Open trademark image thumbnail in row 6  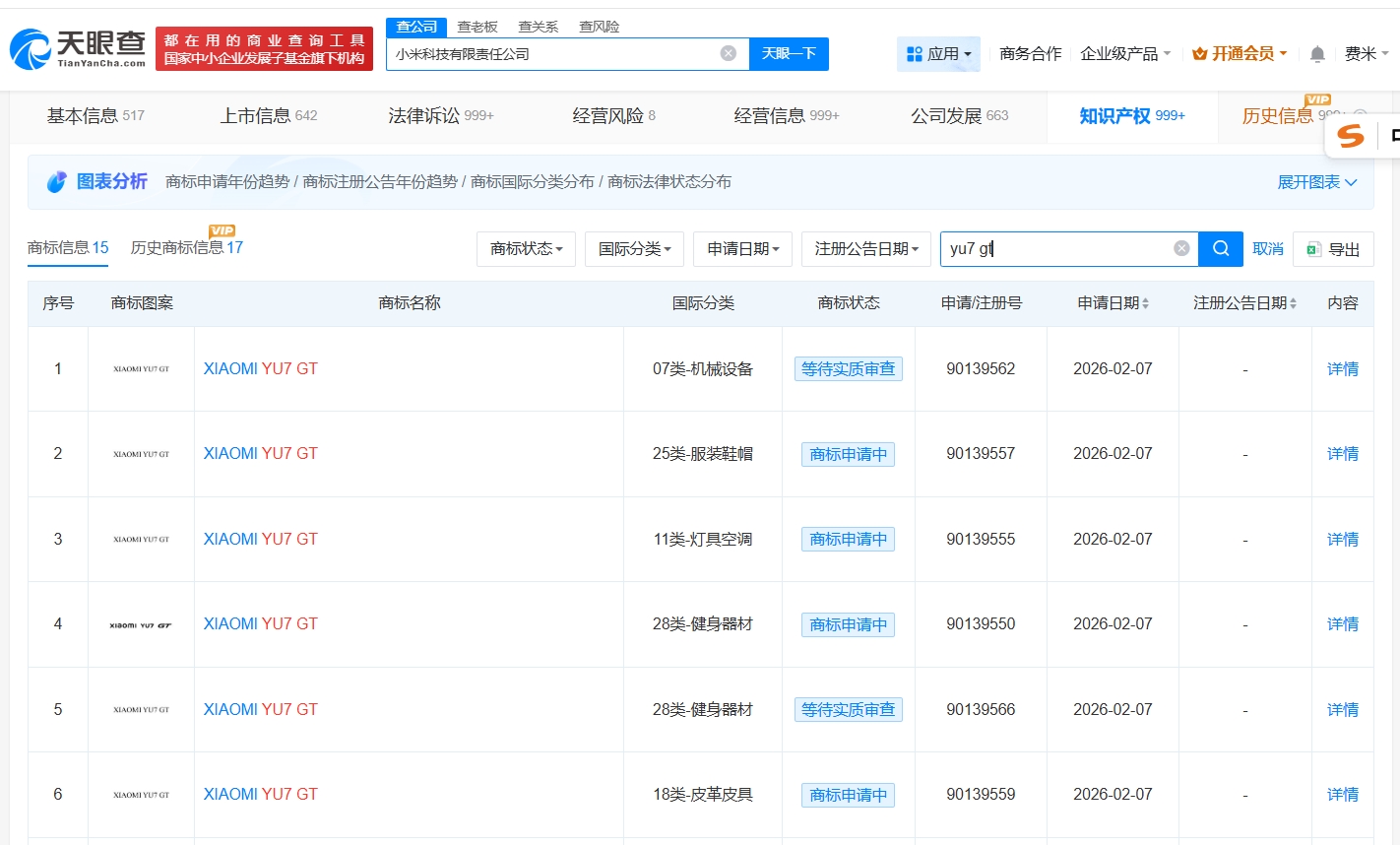point(142,795)
